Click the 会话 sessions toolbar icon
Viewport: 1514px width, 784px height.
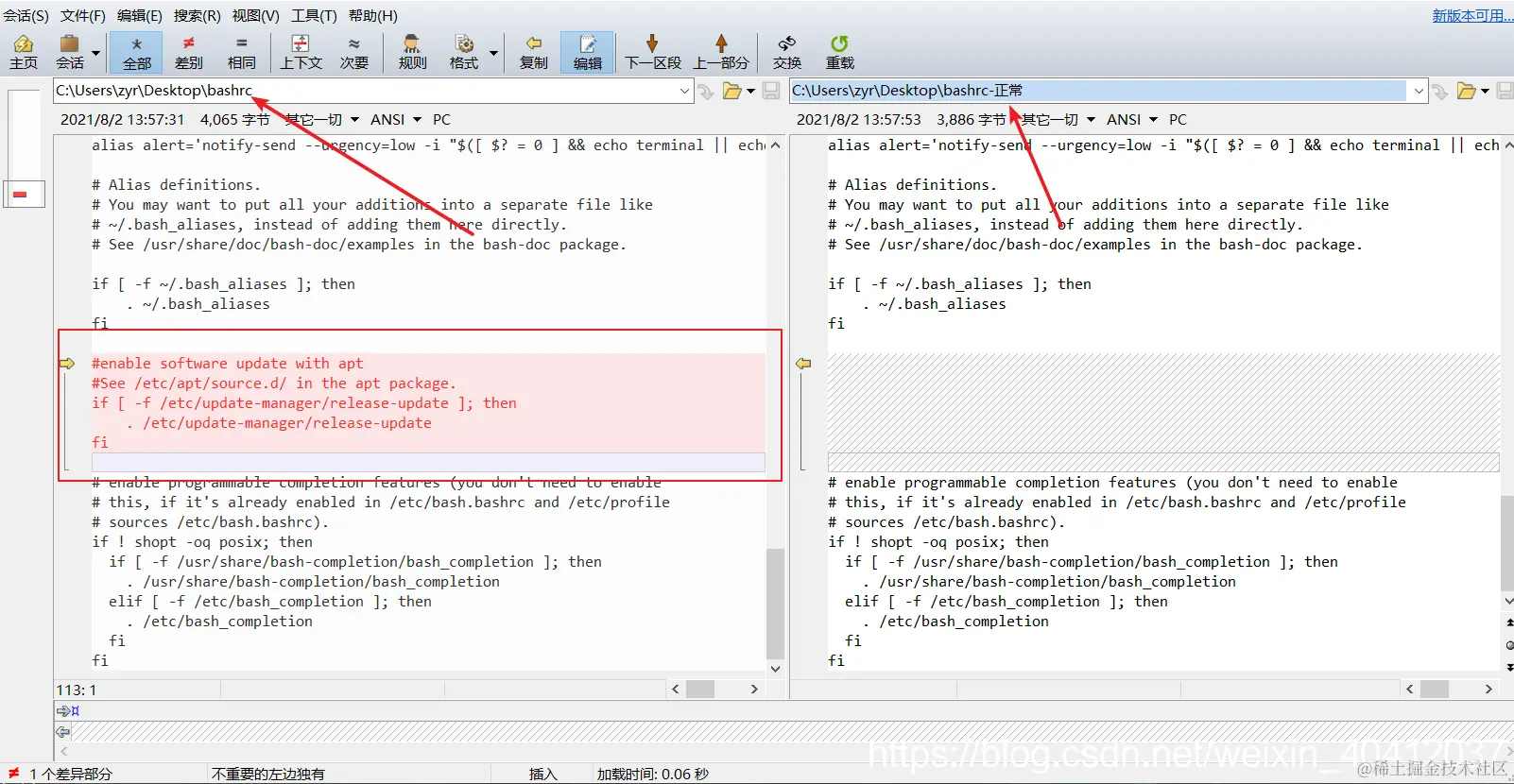pyautogui.click(x=69, y=53)
